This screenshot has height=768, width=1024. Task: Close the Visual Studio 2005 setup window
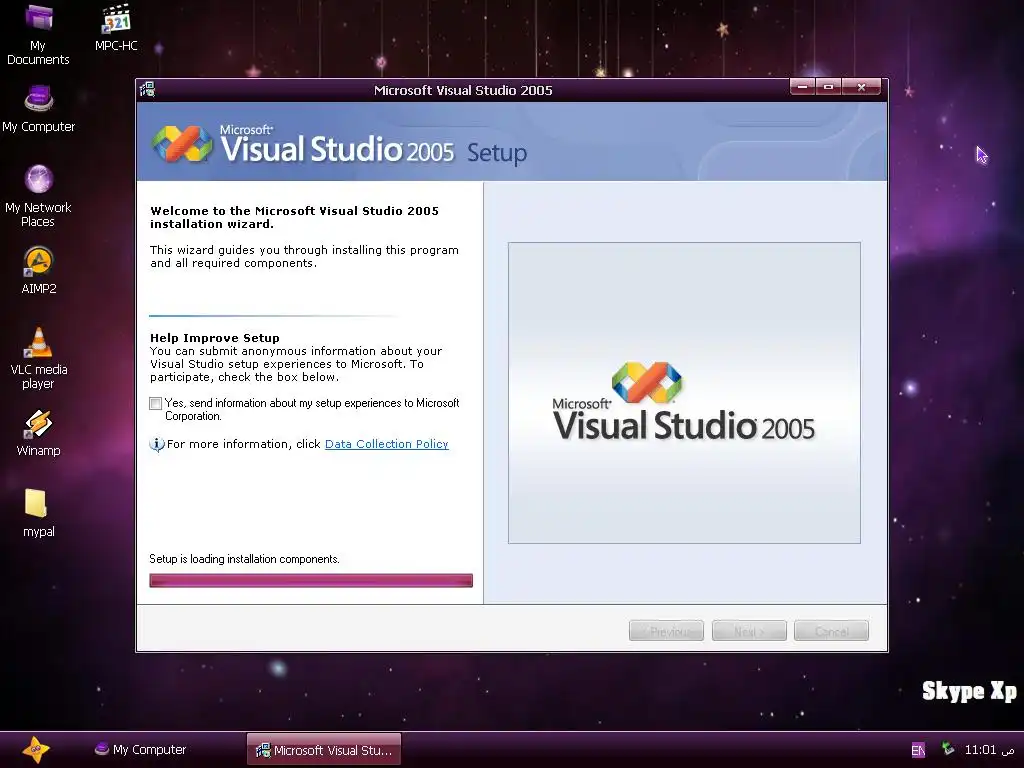[861, 87]
